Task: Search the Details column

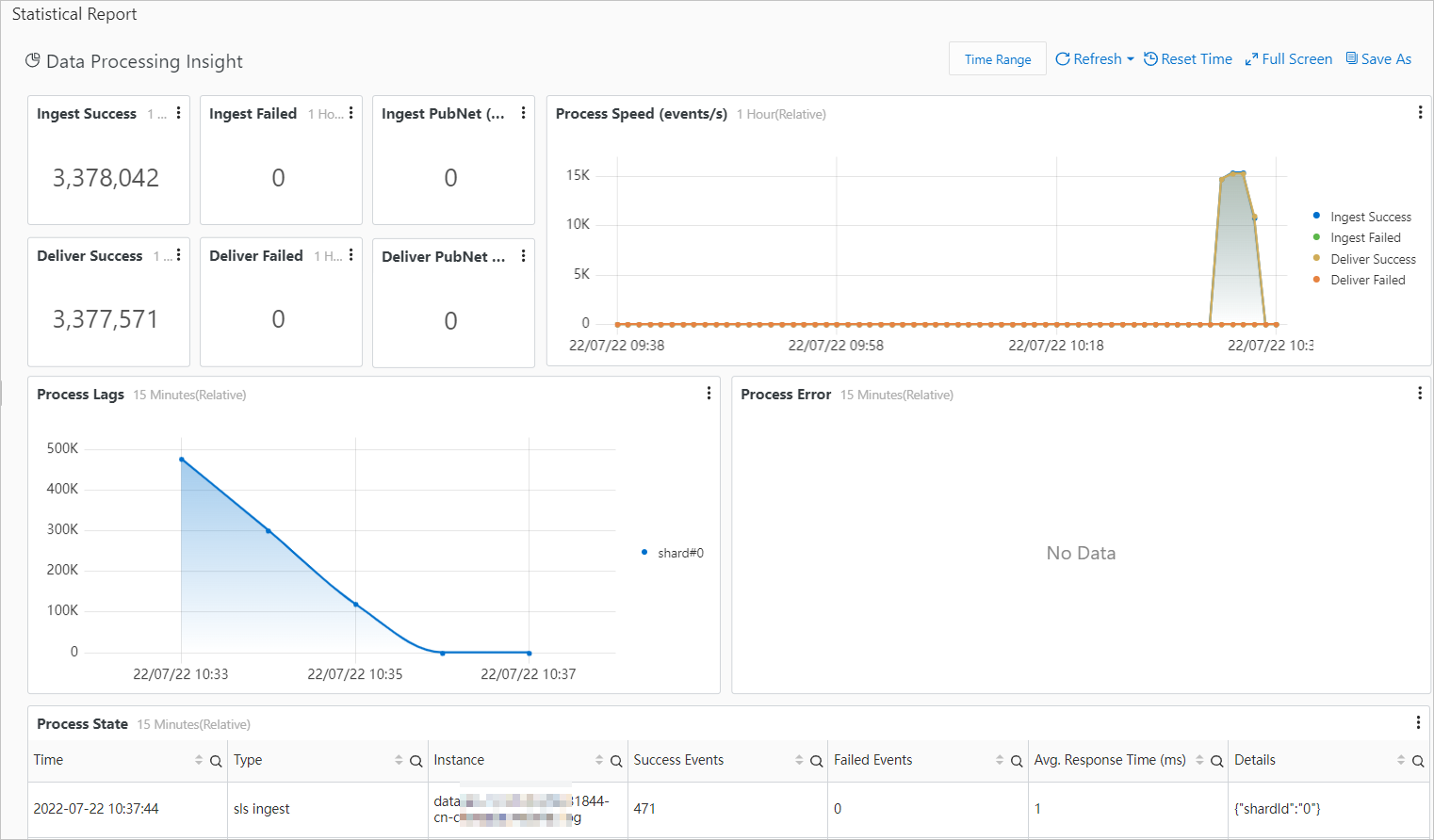Action: coord(1418,761)
